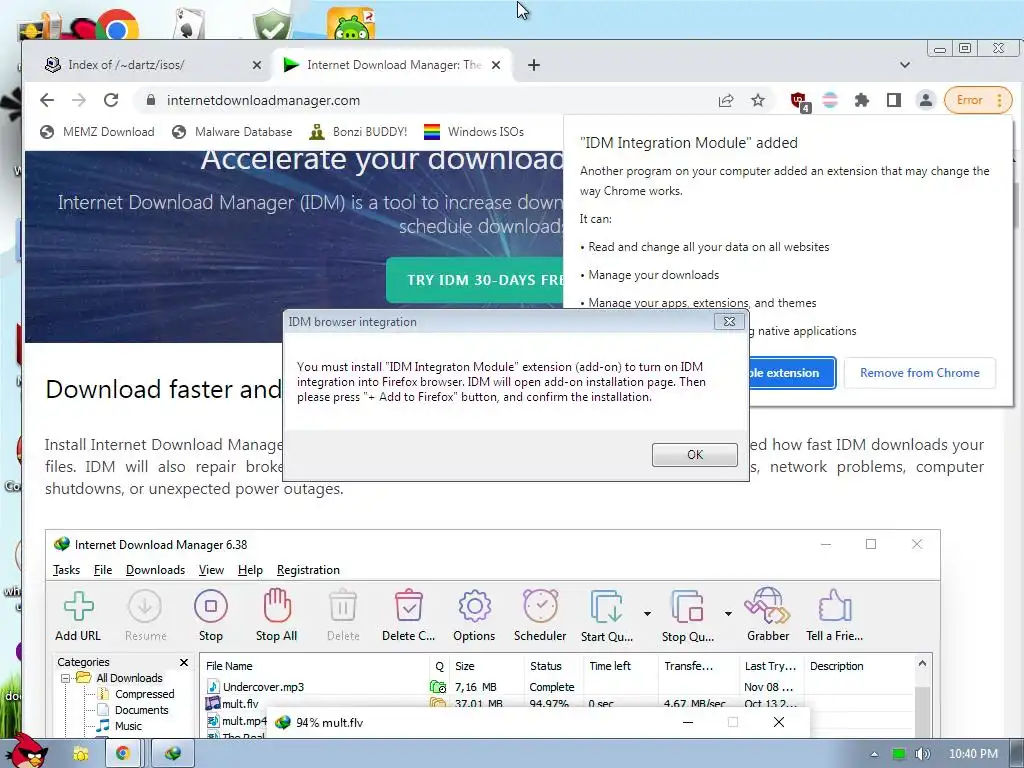Open the Downloads menu in IDM
Viewport: 1024px width, 768px height.
[x=155, y=570]
